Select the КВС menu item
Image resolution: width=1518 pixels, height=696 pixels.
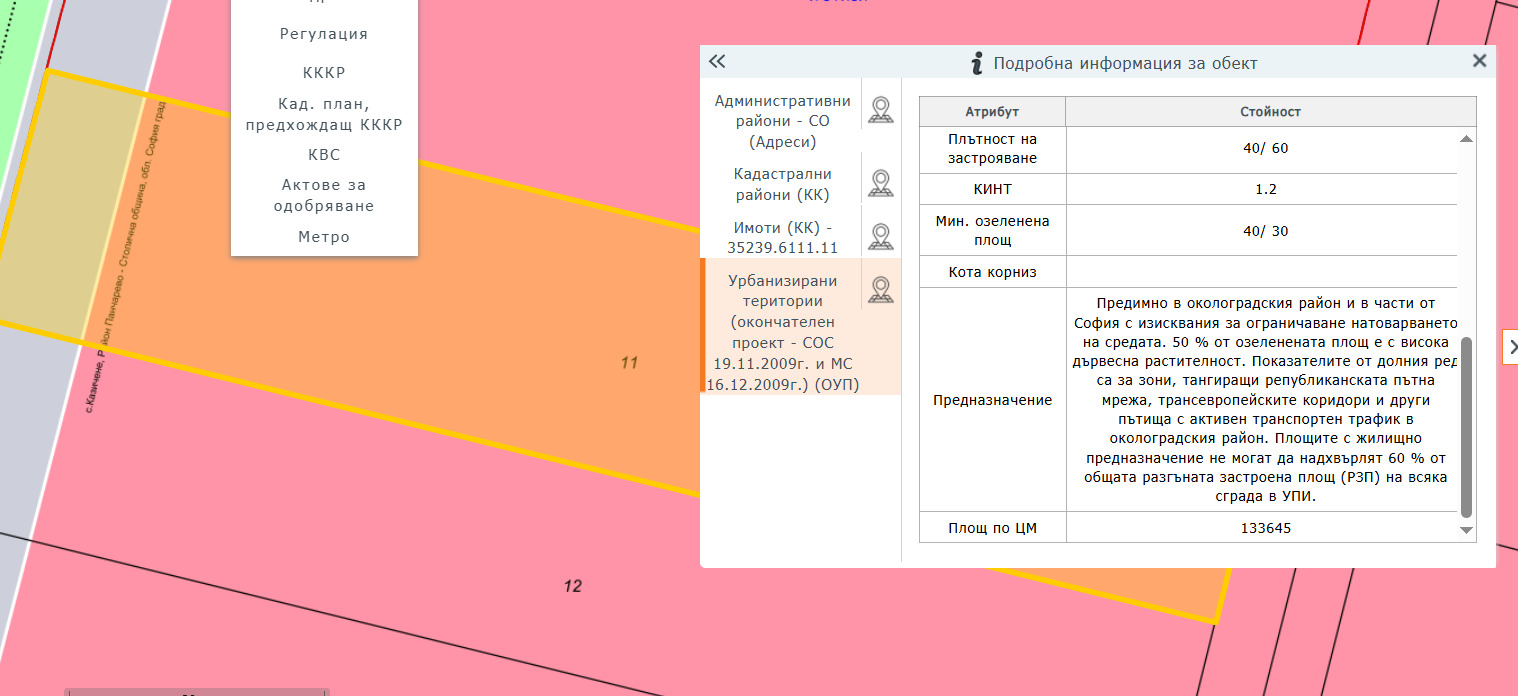click(x=324, y=155)
